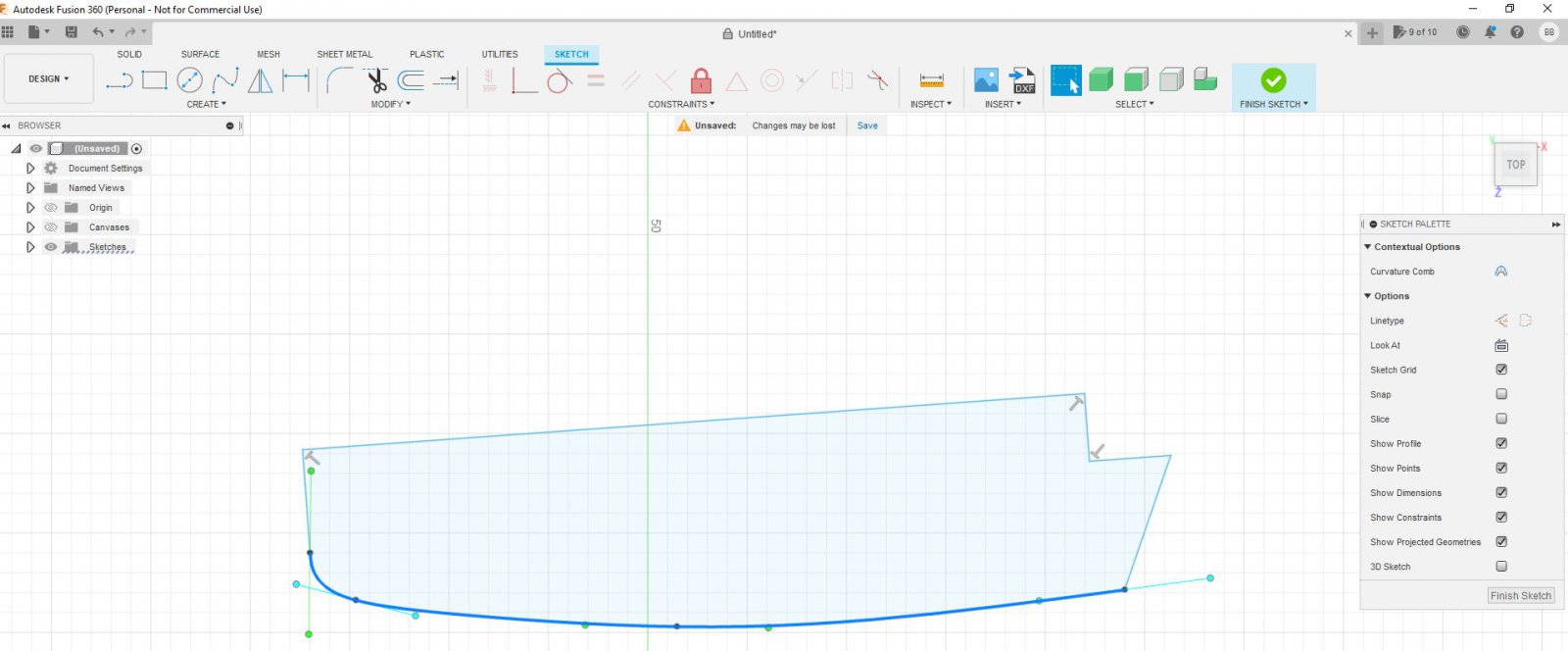Apply the Tangent constraint
This screenshot has width=1568, height=651.
click(559, 80)
